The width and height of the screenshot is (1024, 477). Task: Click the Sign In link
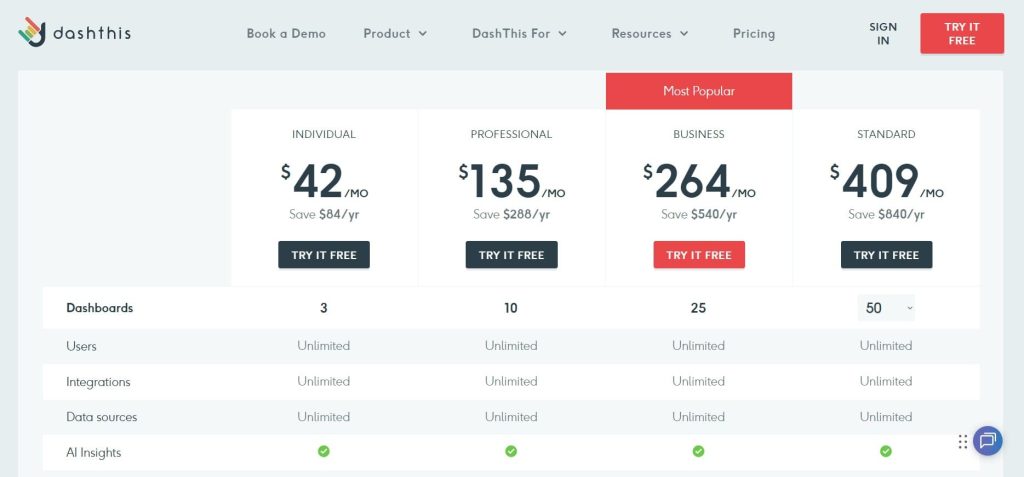click(883, 33)
